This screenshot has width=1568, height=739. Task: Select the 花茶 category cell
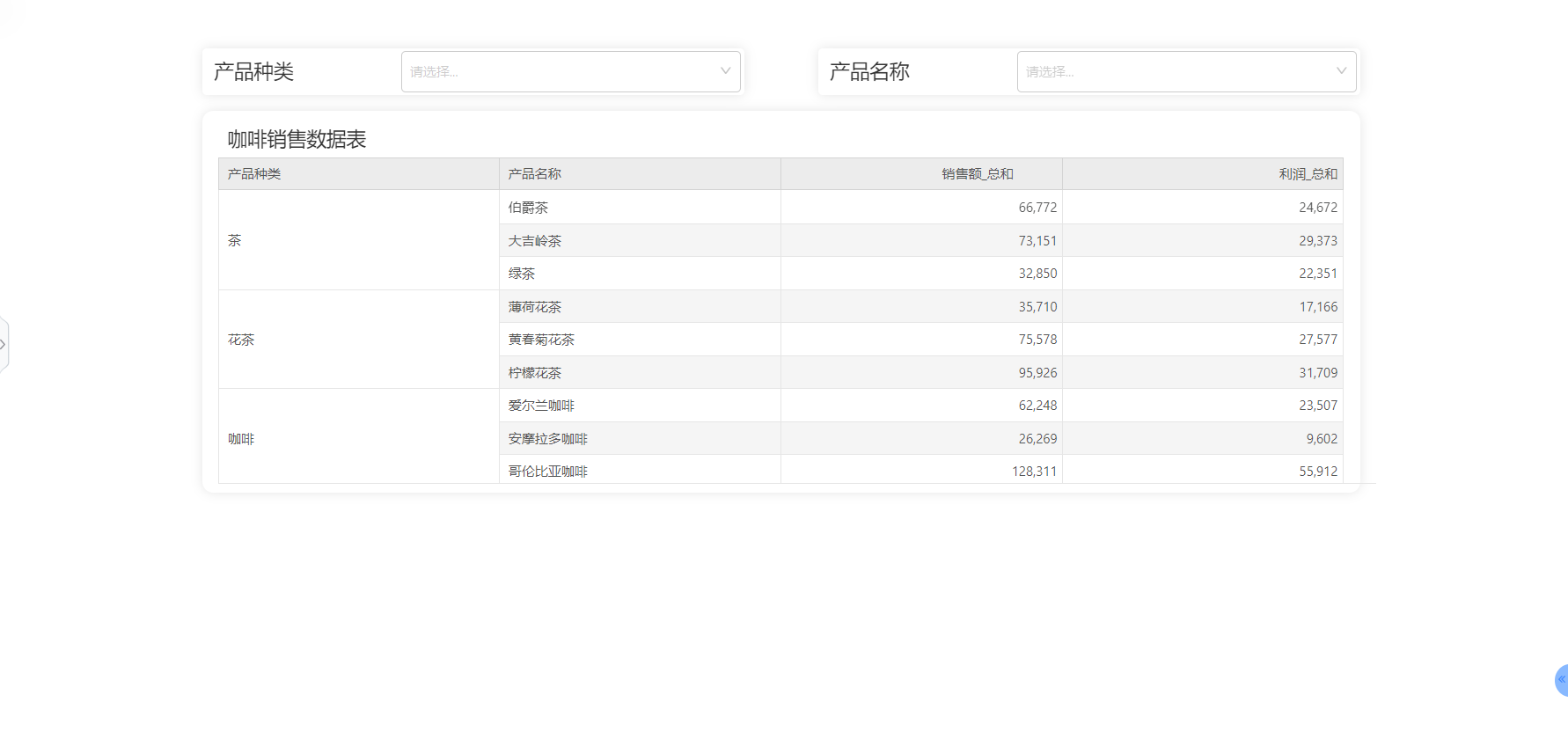pos(359,340)
